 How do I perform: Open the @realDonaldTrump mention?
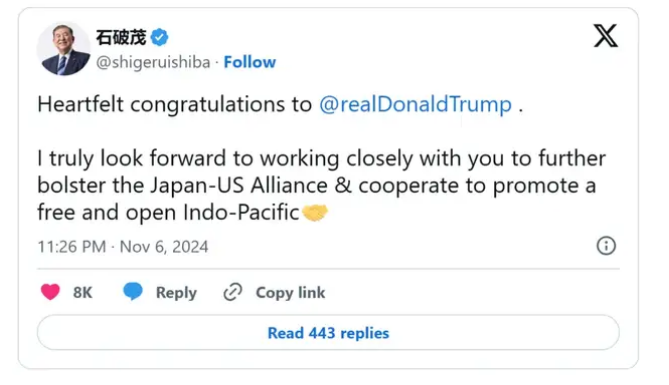coord(415,105)
